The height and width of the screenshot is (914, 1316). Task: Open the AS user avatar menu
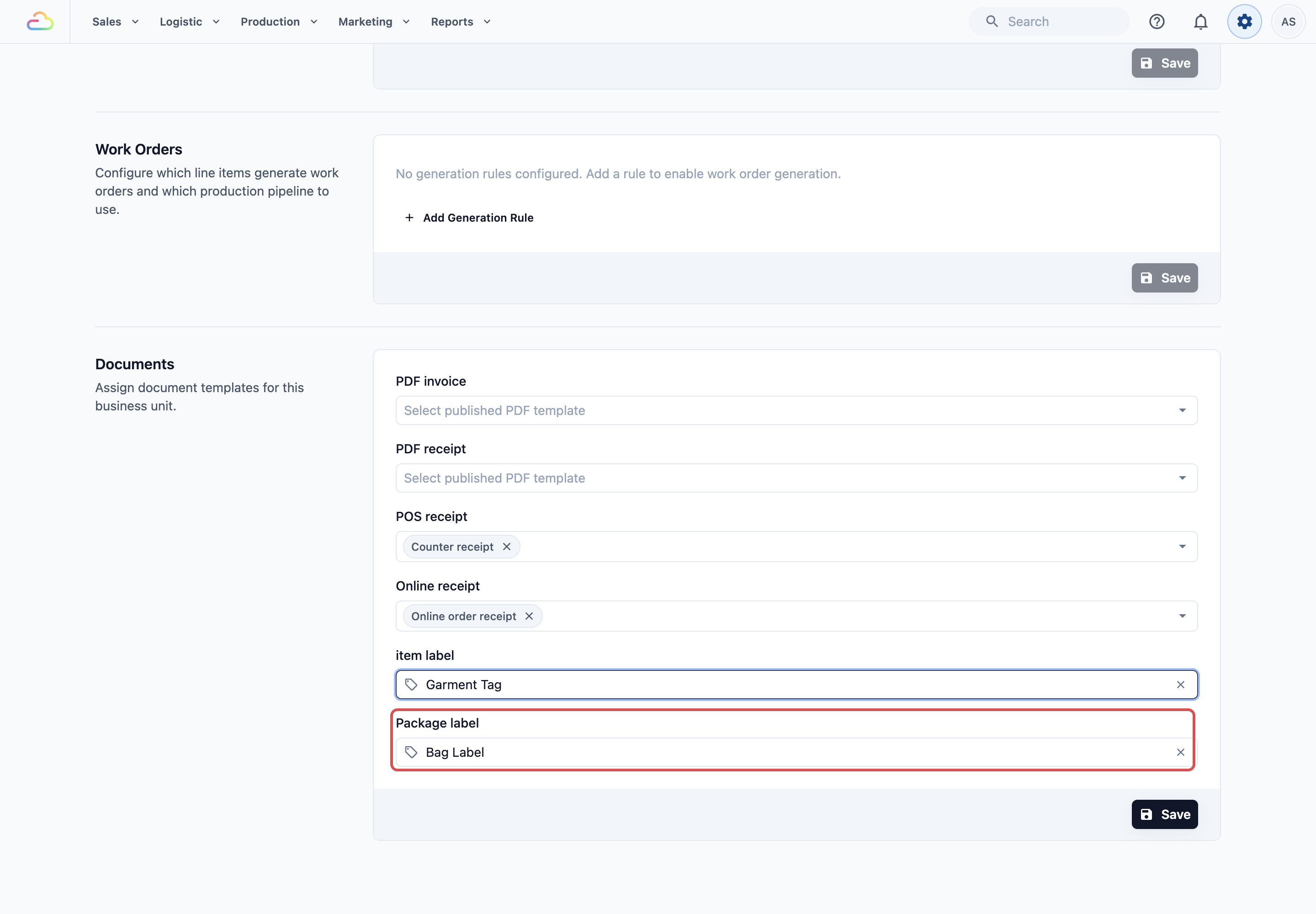pyautogui.click(x=1288, y=21)
